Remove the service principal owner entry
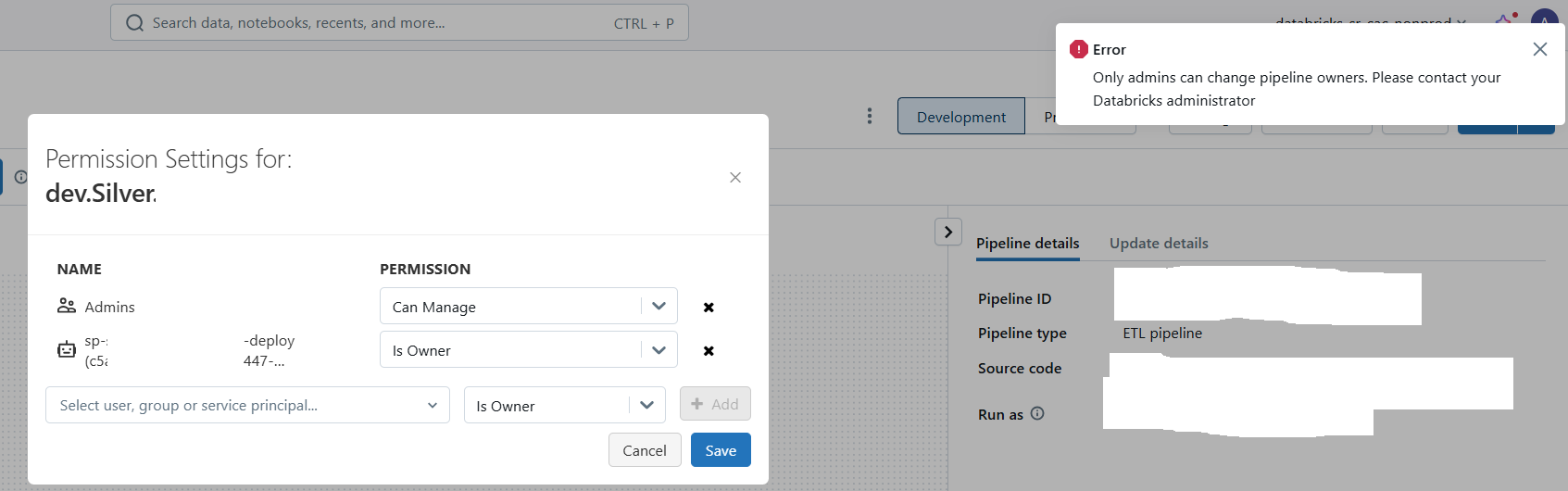1568x491 pixels. 709,351
